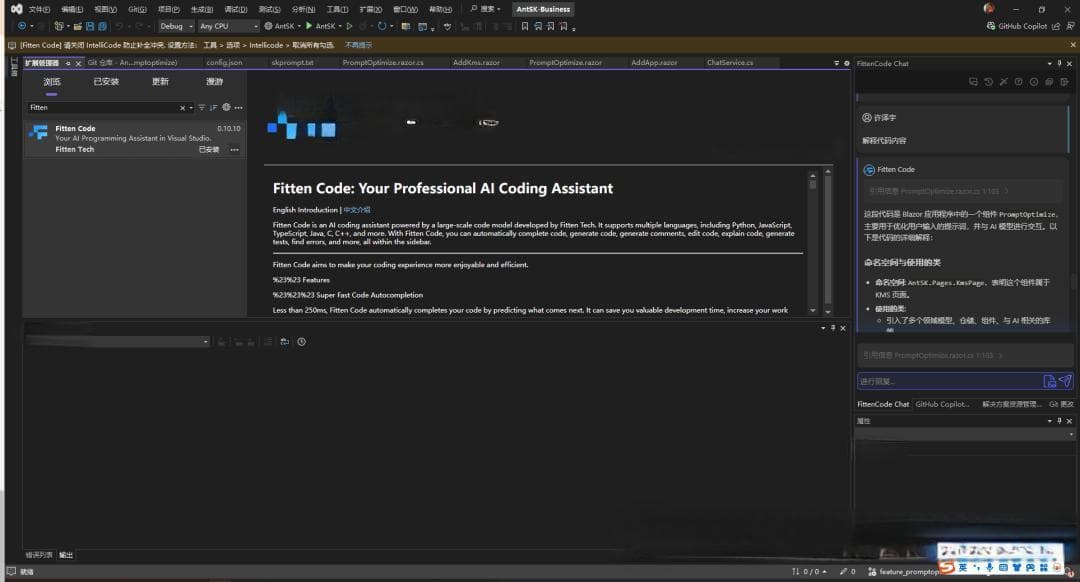Click the help question icon in FittenCode Chat
The height and width of the screenshot is (582, 1080).
click(x=1019, y=82)
